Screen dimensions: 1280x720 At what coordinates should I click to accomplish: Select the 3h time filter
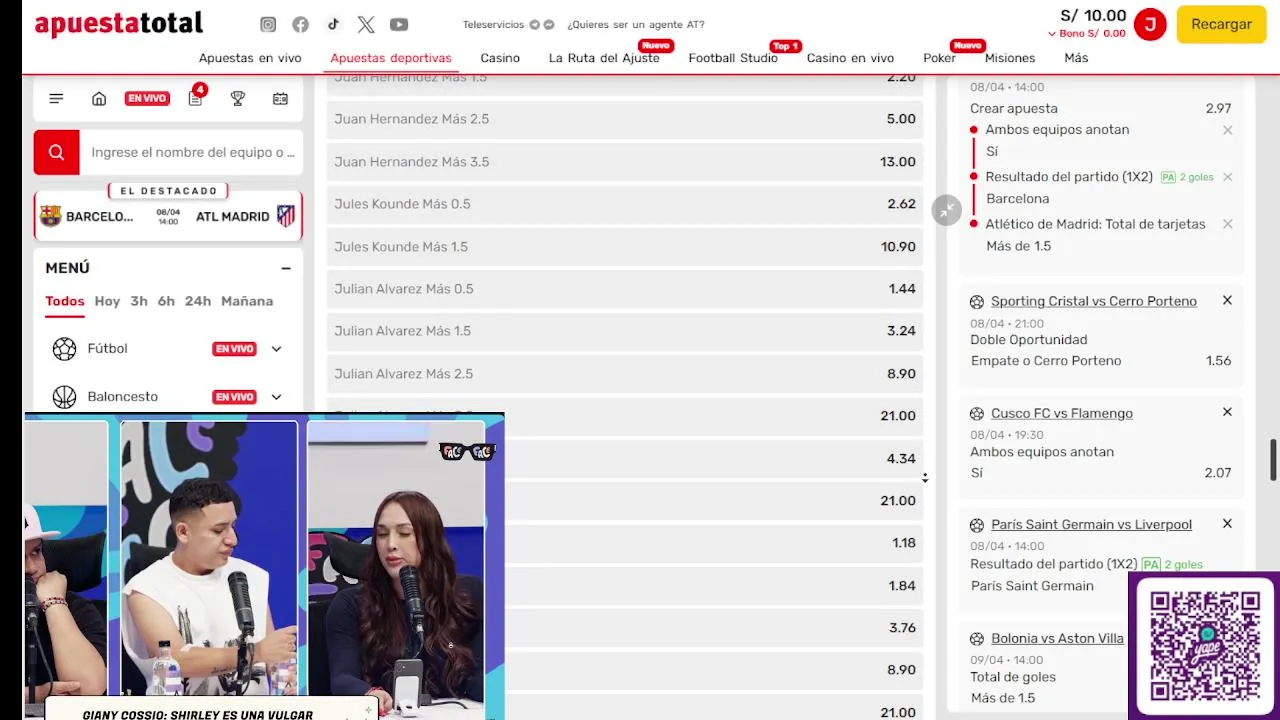pos(139,301)
